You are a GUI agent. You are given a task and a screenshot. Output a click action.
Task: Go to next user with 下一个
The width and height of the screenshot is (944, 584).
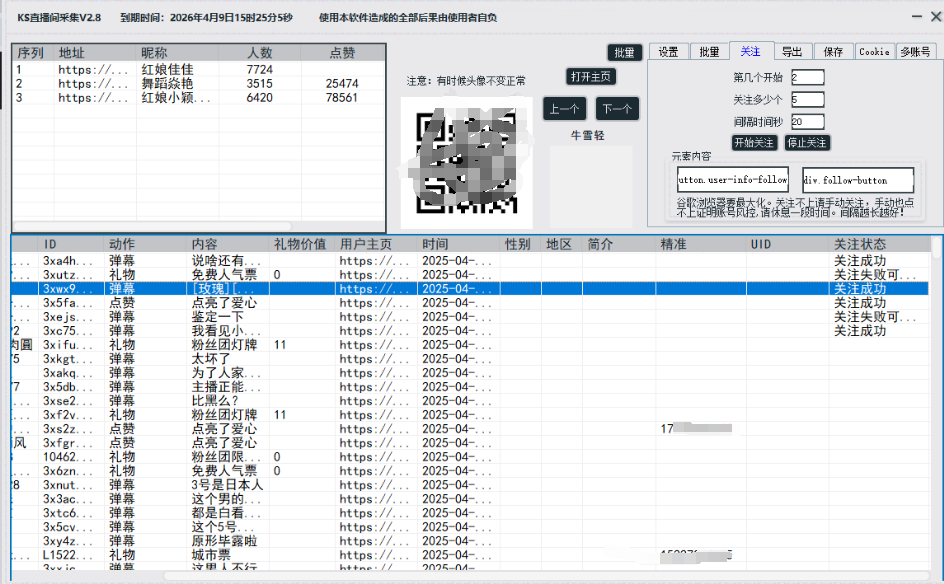pos(617,109)
